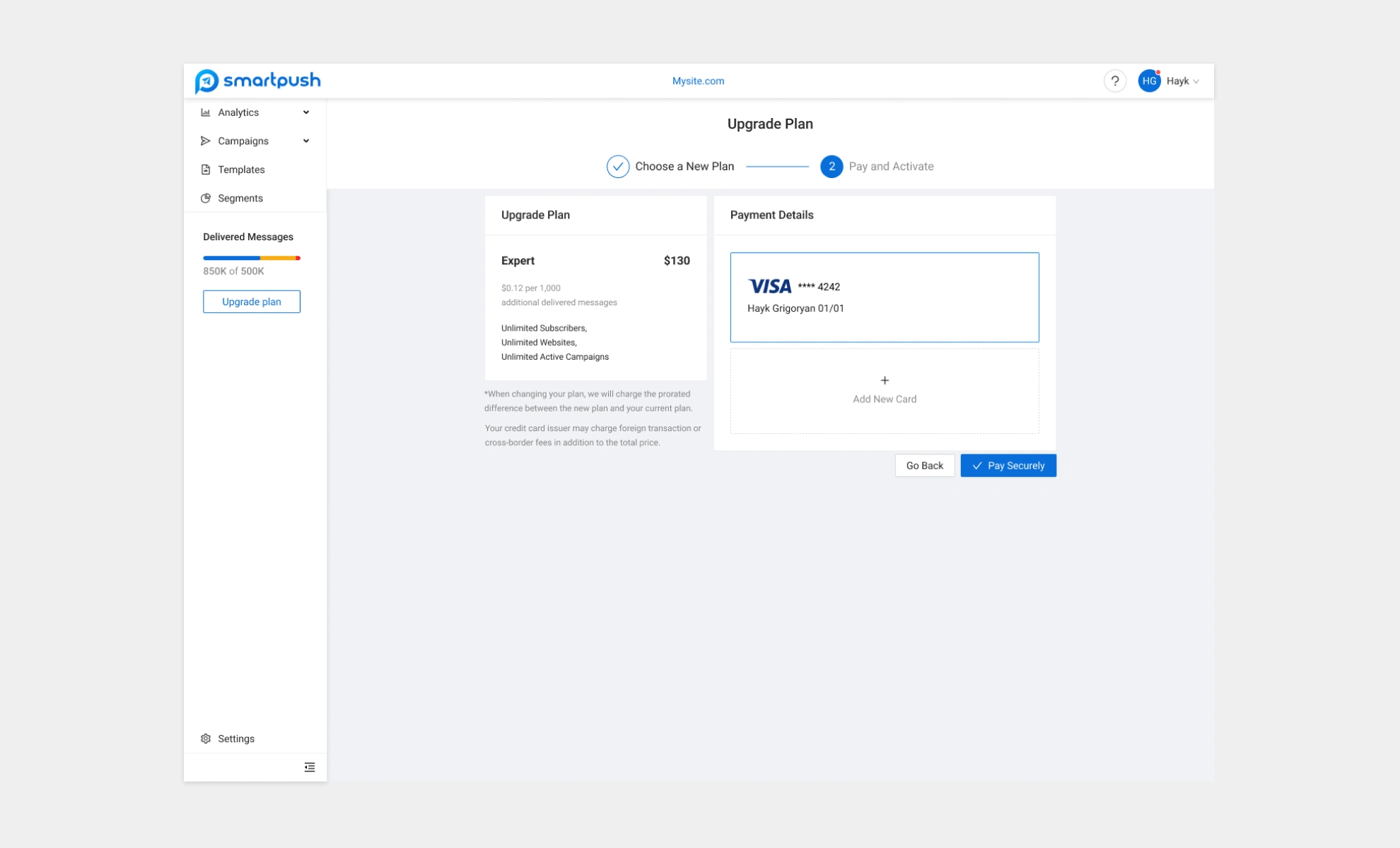Click the smartpush logo
This screenshot has width=1400, height=848.
coord(258,81)
